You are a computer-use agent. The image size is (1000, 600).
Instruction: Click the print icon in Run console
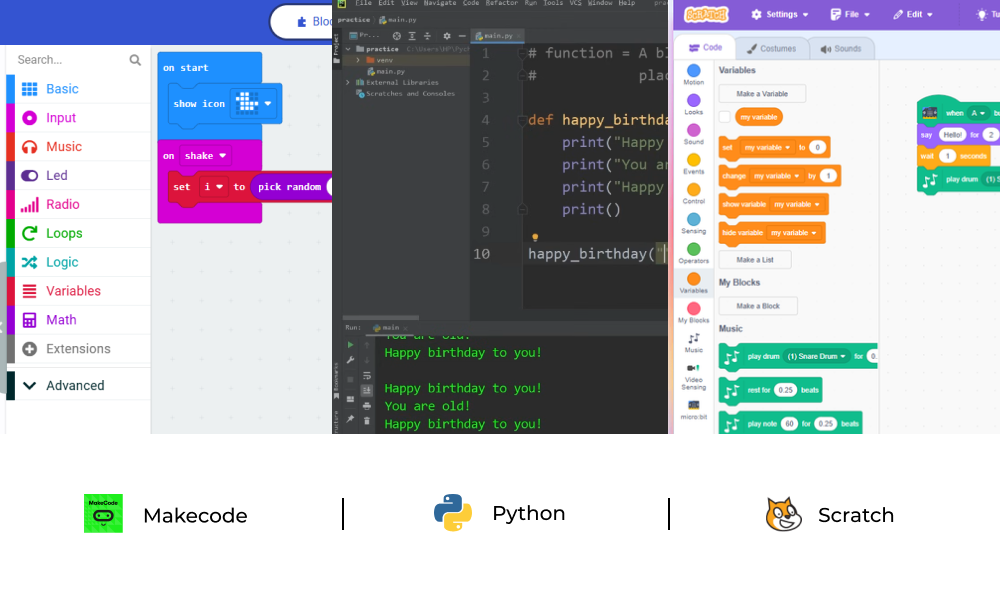point(367,405)
